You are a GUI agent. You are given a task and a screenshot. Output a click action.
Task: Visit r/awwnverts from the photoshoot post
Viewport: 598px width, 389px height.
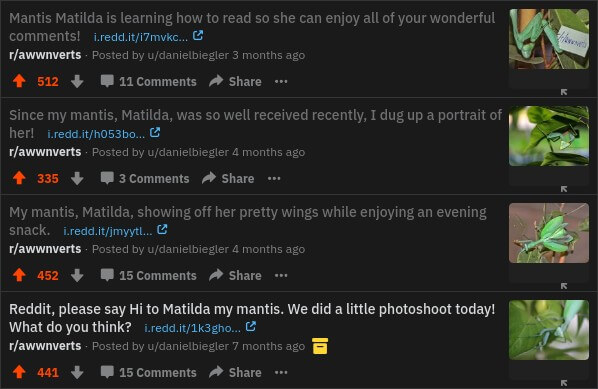pyautogui.click(x=45, y=346)
